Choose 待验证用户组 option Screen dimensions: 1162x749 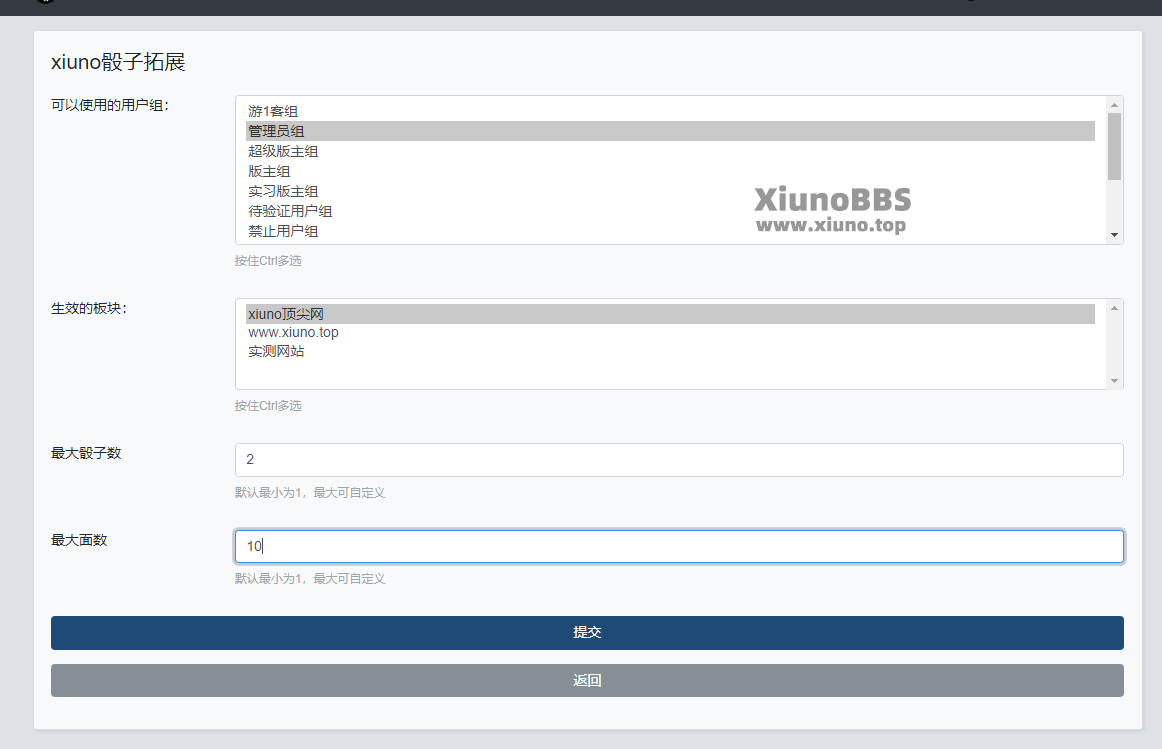coord(670,211)
